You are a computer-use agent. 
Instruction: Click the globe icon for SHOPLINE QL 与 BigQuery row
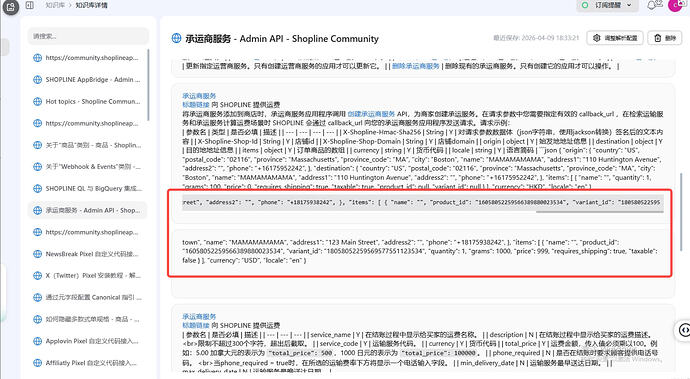coord(37,188)
